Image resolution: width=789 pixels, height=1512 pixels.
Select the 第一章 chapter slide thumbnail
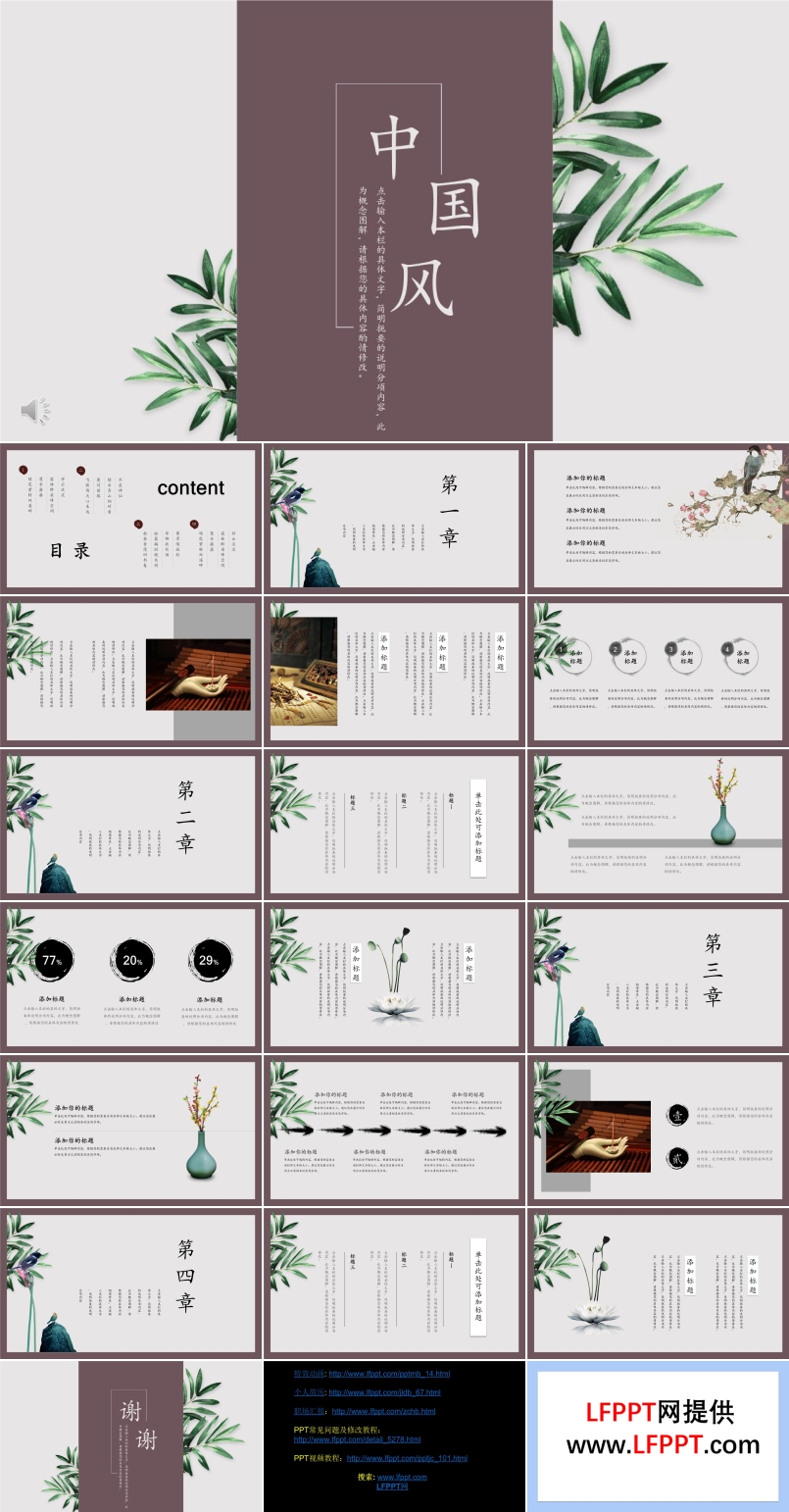[394, 518]
